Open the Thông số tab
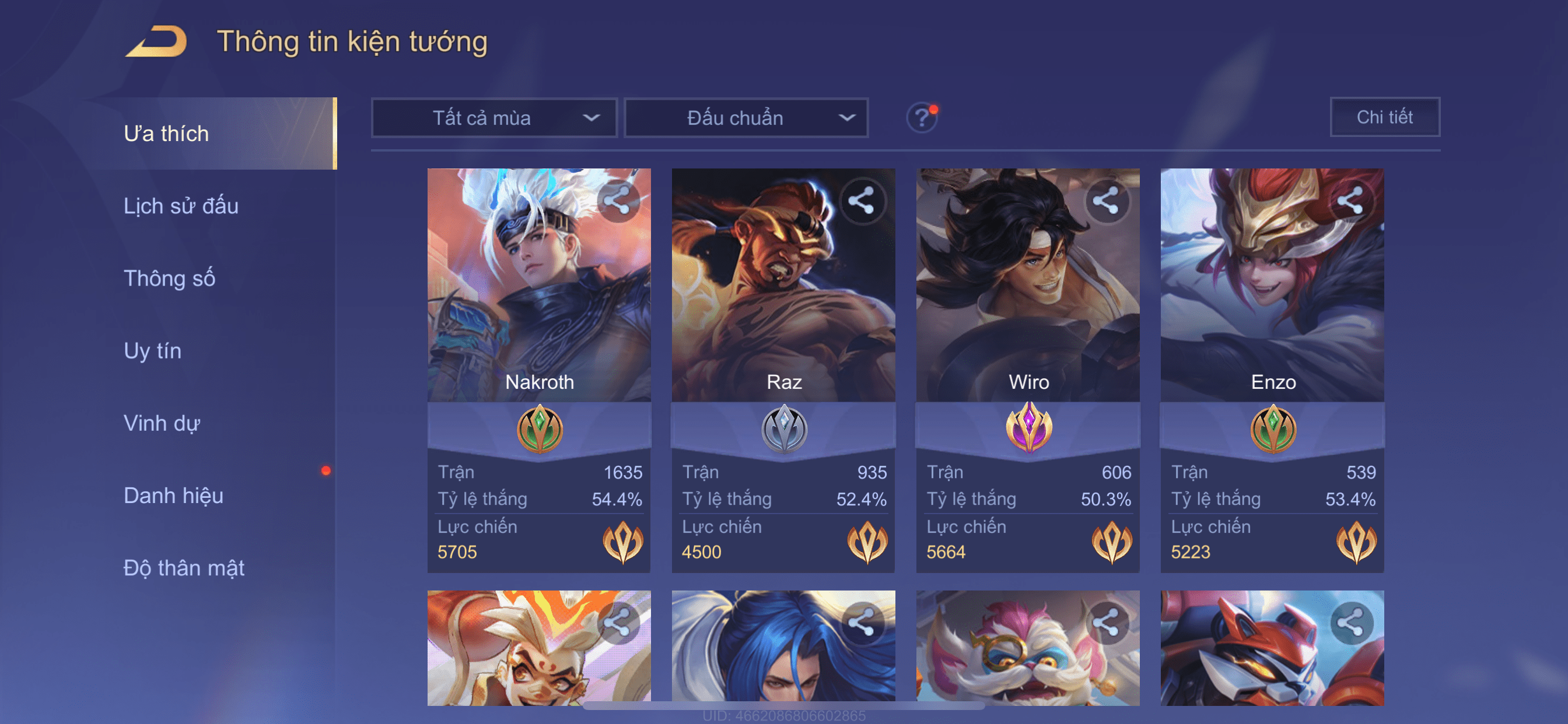 click(169, 278)
